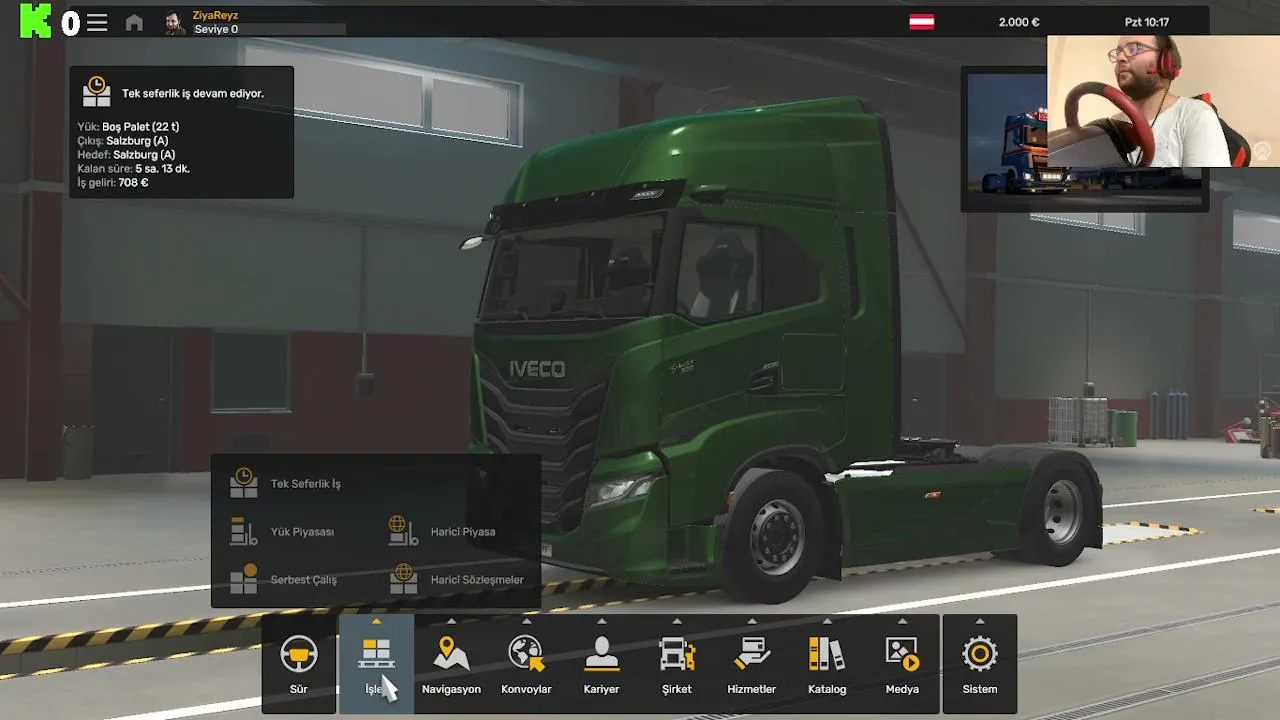Select Serbest Çalış entry
This screenshot has width=1280, height=720.
click(x=284, y=579)
